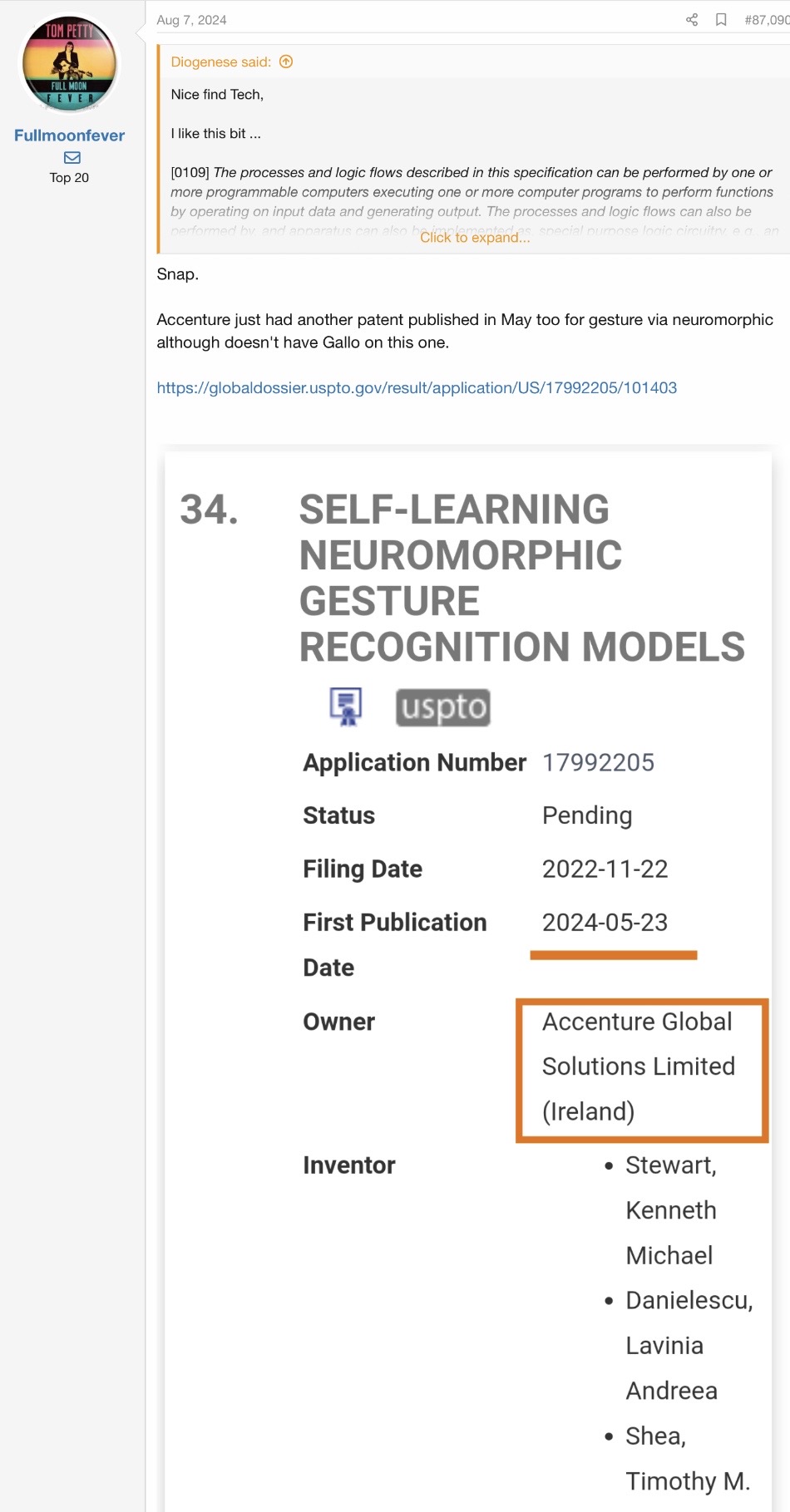This screenshot has height=1512, width=790.
Task: Expand the quoted Diogenese post
Action: pyautogui.click(x=475, y=238)
